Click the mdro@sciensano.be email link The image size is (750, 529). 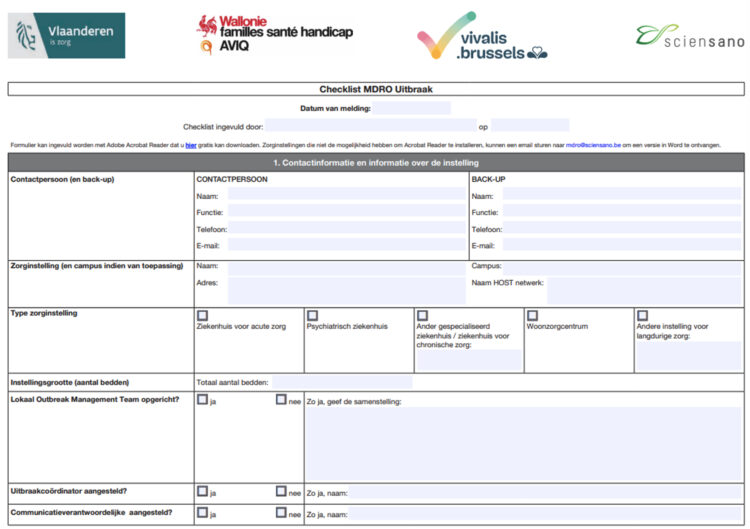pyautogui.click(x=593, y=145)
